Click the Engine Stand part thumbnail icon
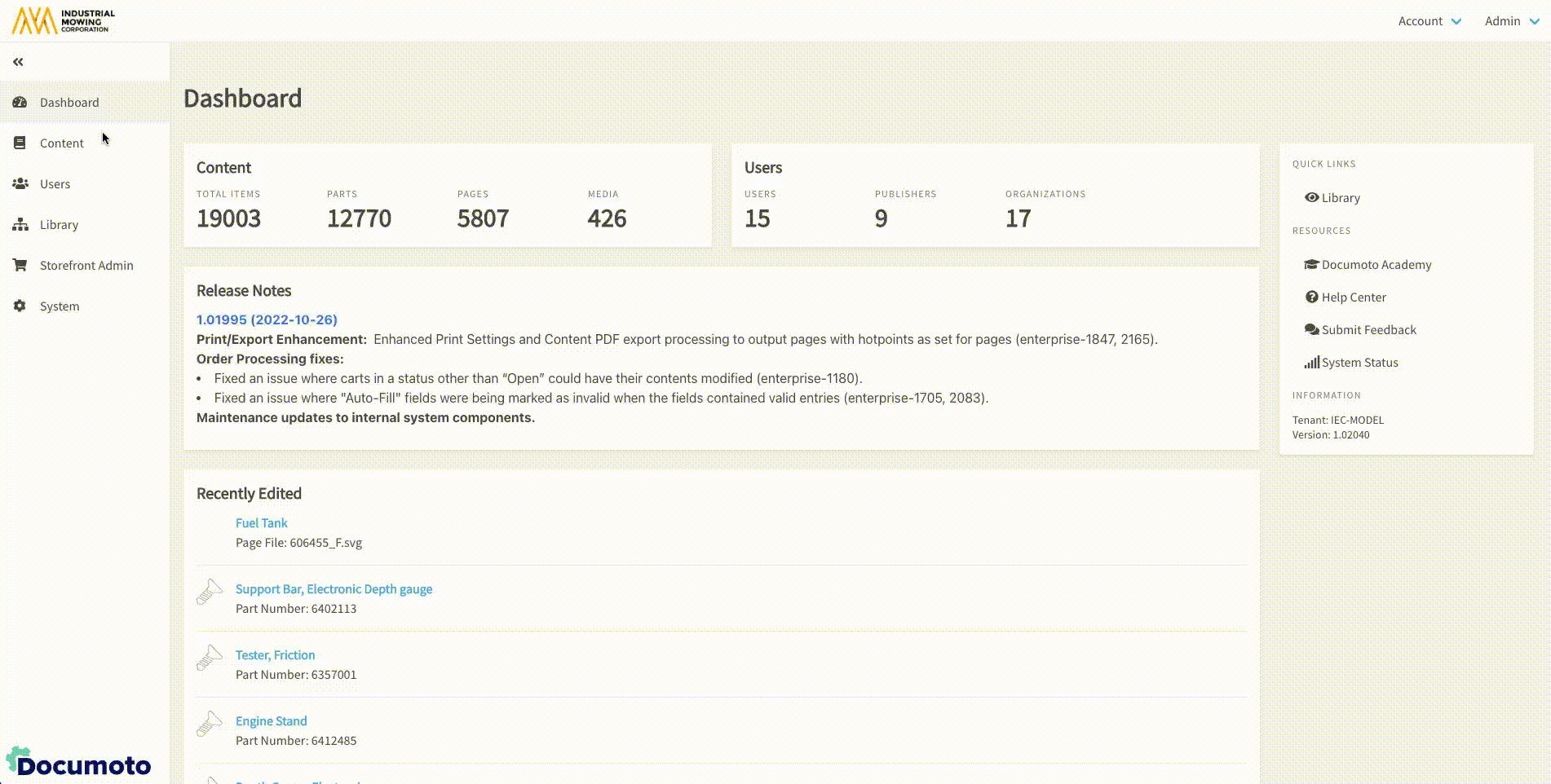Image resolution: width=1551 pixels, height=784 pixels. (210, 724)
